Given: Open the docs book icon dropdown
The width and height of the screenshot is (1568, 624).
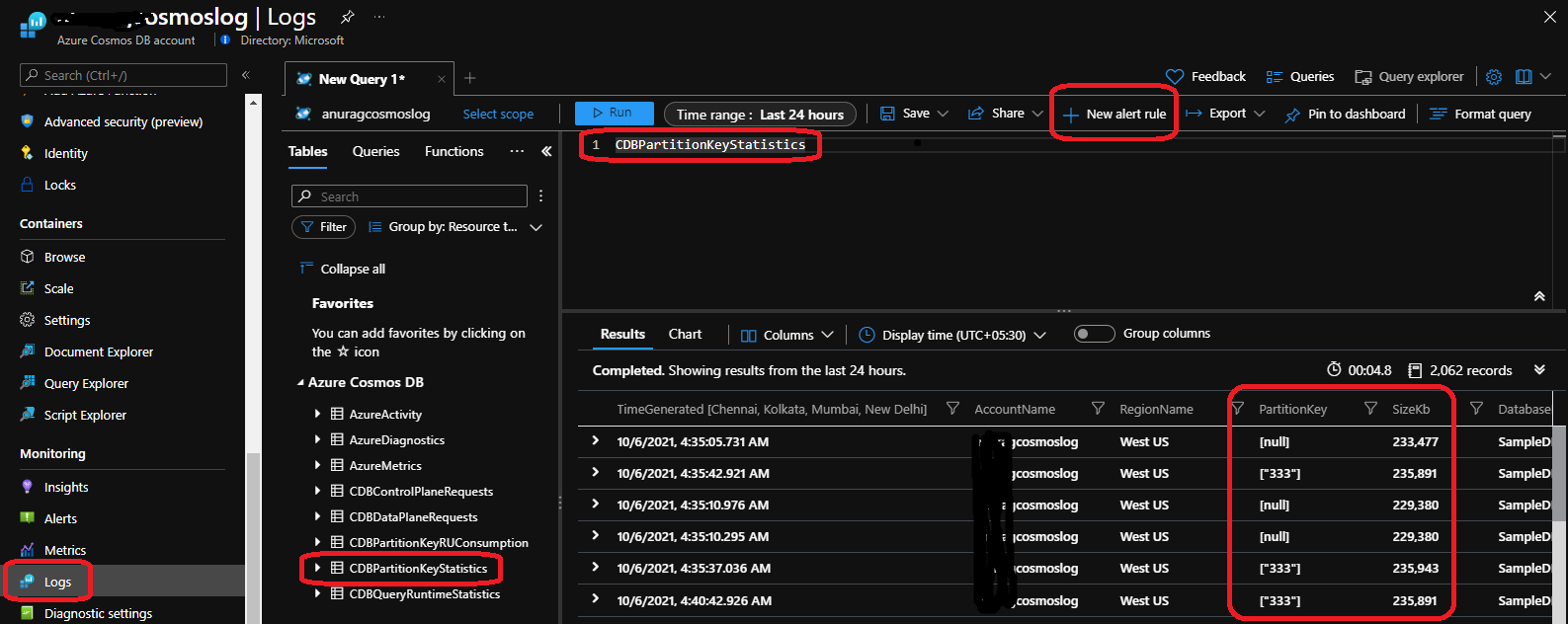Looking at the screenshot, I should tap(1533, 76).
